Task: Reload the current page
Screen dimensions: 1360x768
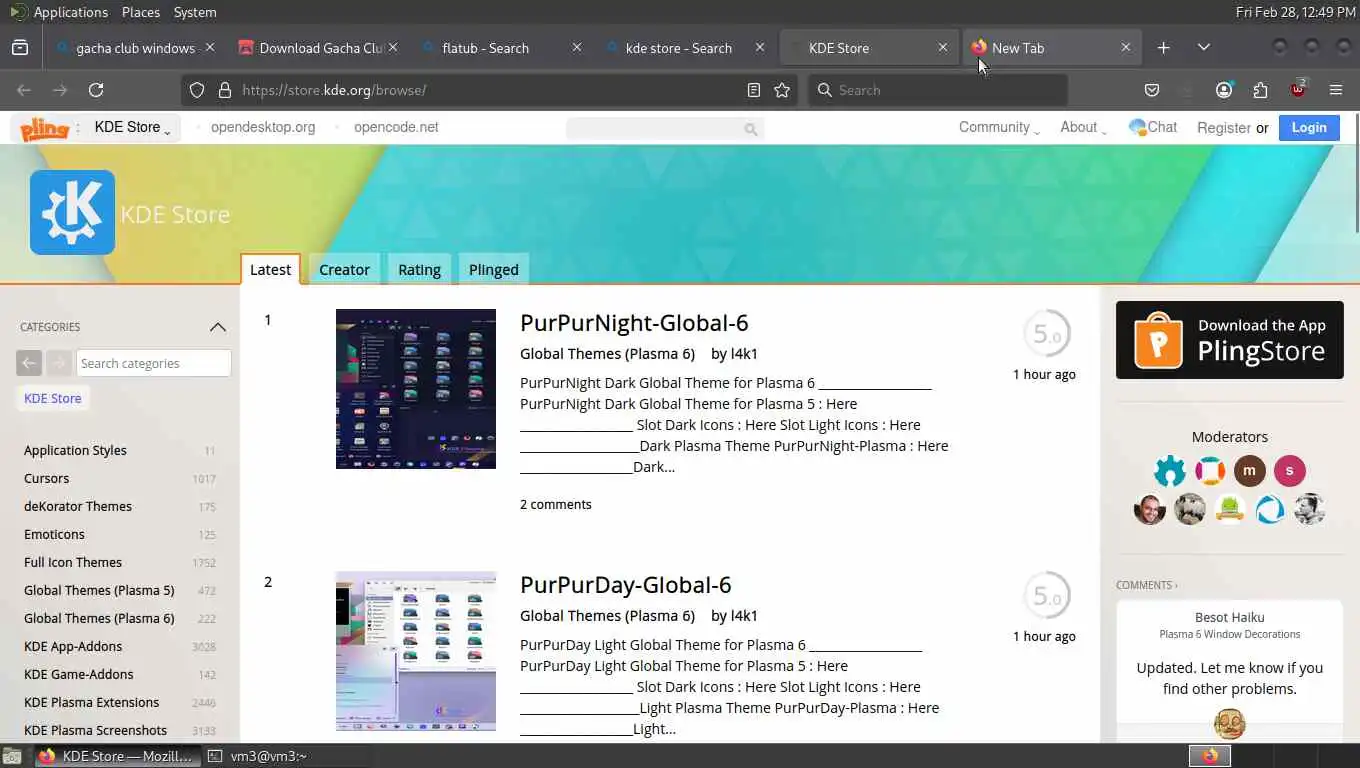Action: click(x=96, y=90)
